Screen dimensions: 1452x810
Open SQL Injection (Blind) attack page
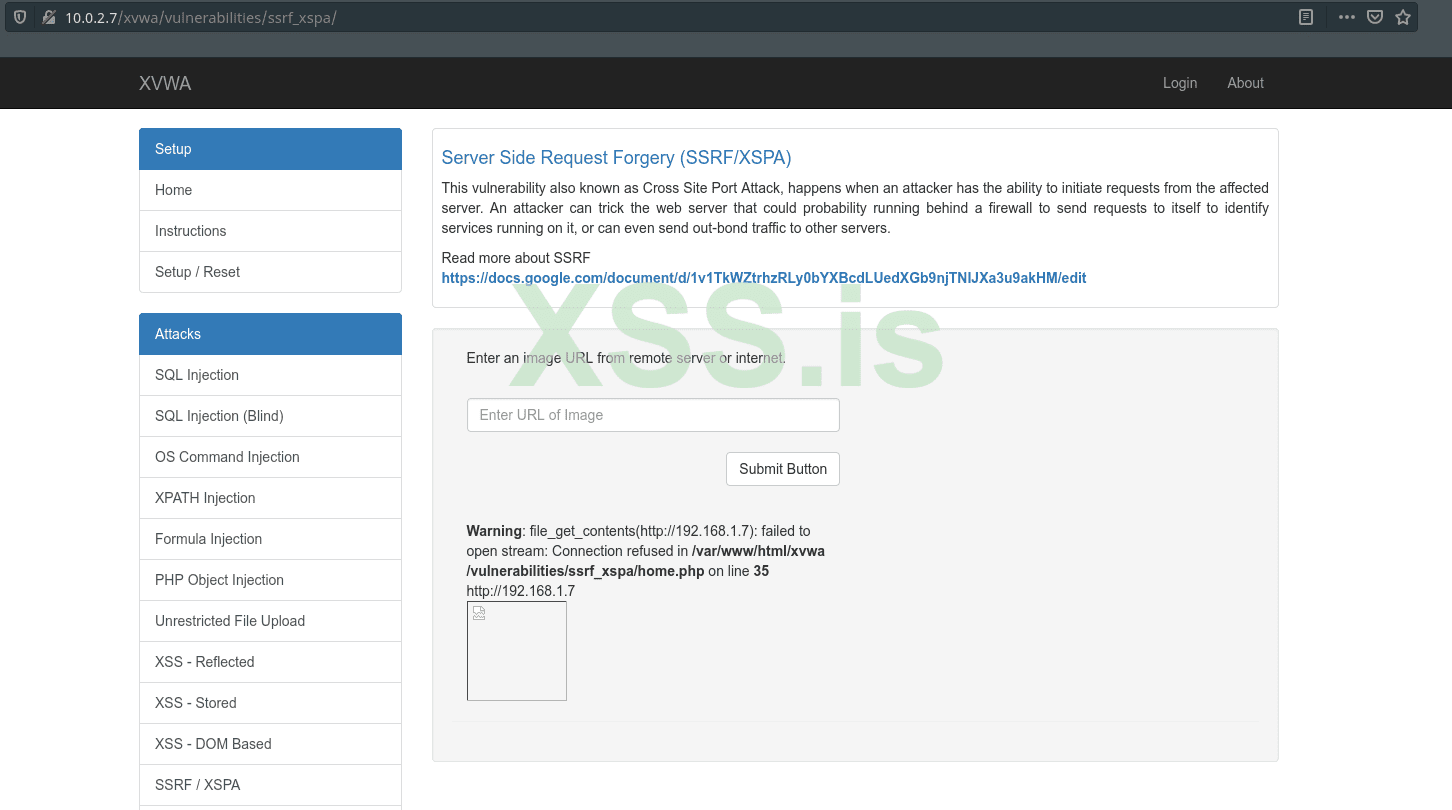[270, 416]
